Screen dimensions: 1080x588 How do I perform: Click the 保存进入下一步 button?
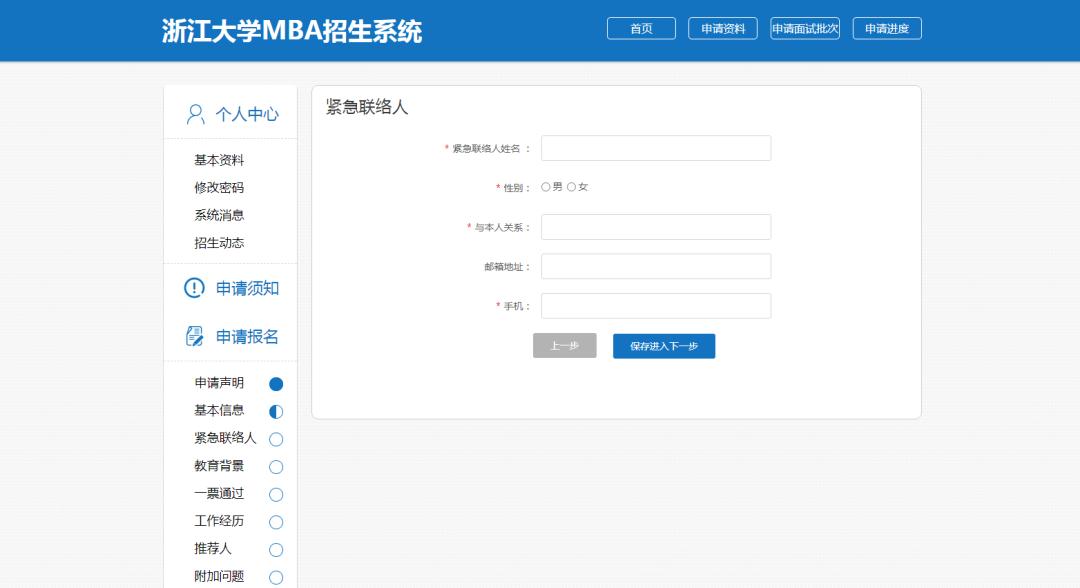(663, 346)
